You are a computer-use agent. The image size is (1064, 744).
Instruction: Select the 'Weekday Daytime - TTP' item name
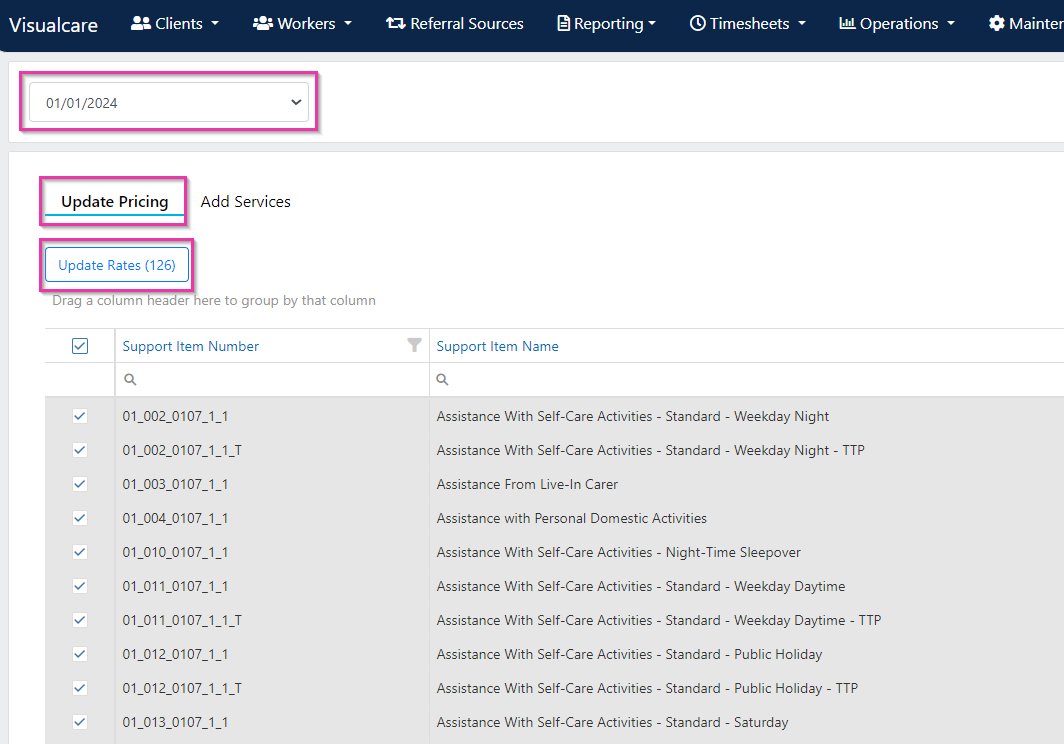pyautogui.click(x=658, y=620)
